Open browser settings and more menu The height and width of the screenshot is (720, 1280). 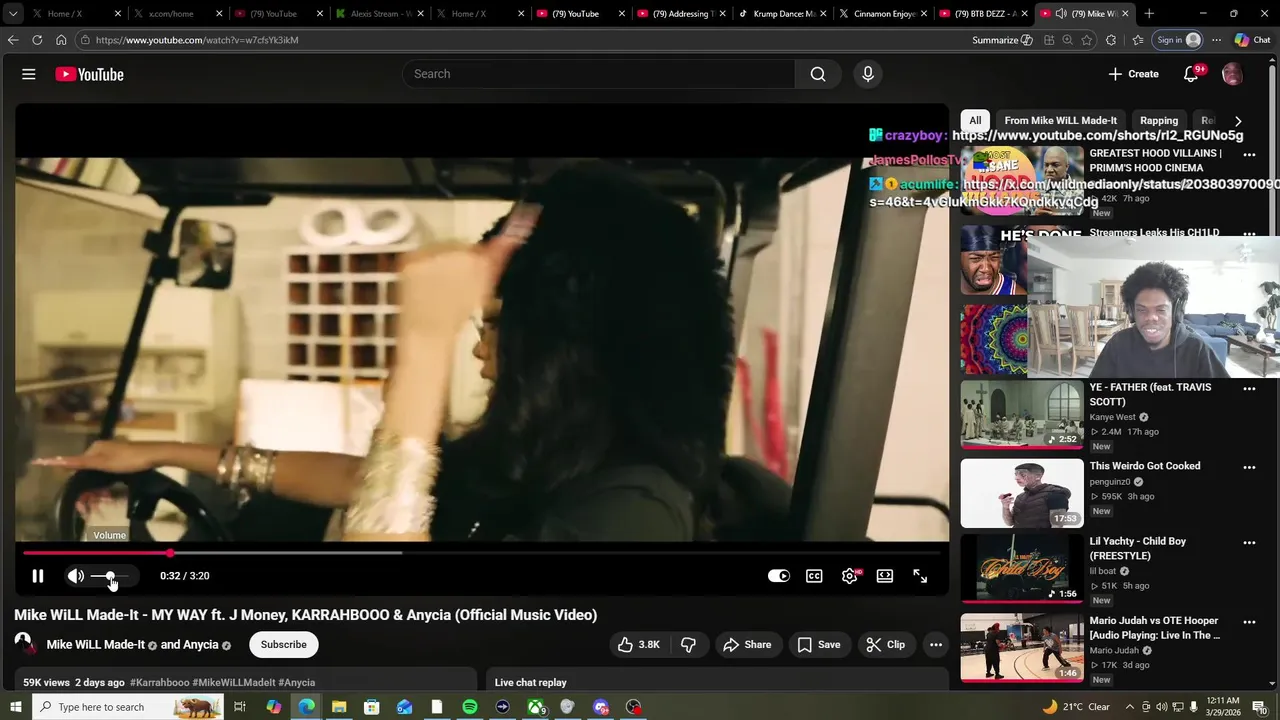tap(1216, 40)
